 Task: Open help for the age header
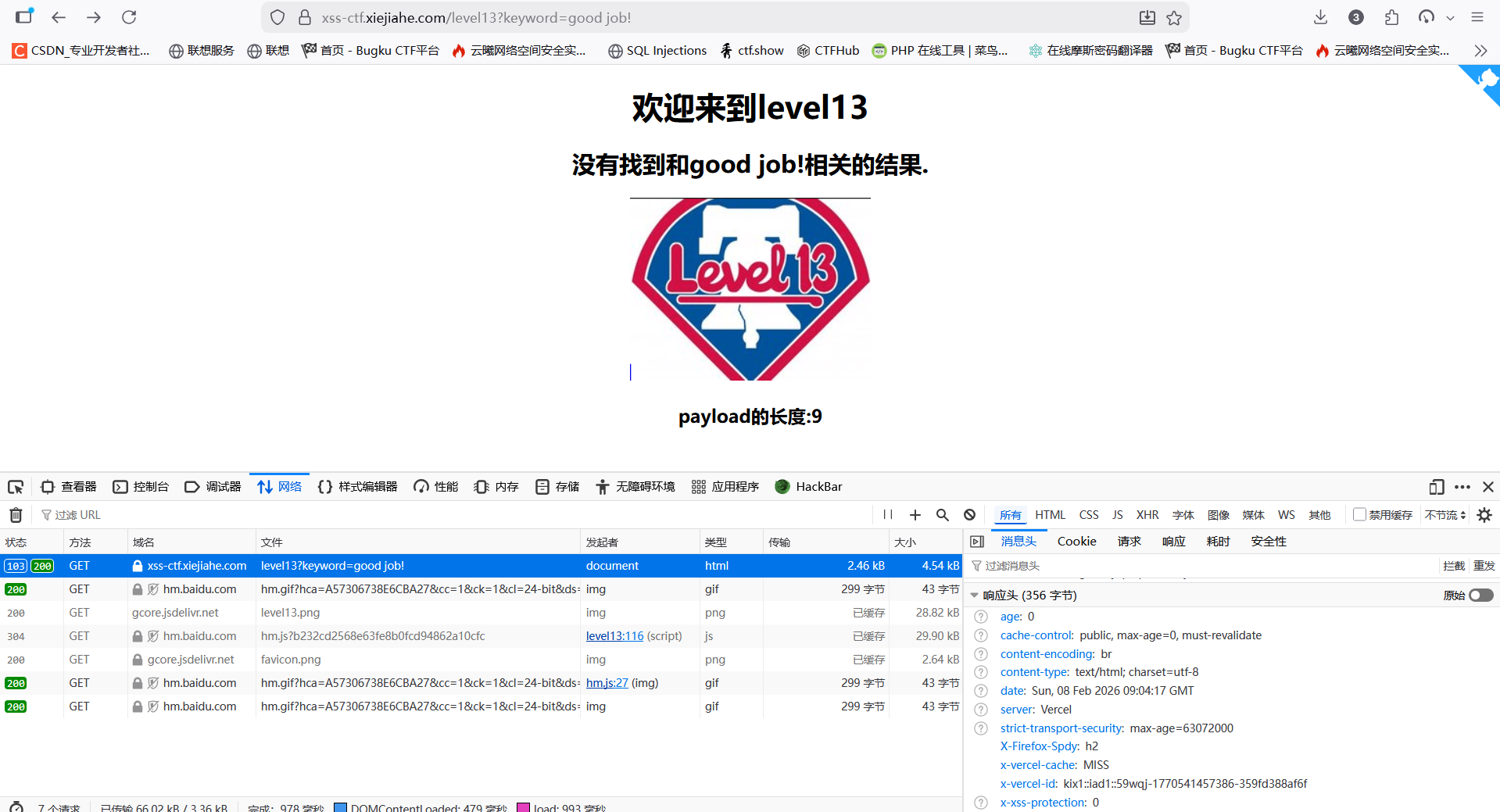(981, 617)
